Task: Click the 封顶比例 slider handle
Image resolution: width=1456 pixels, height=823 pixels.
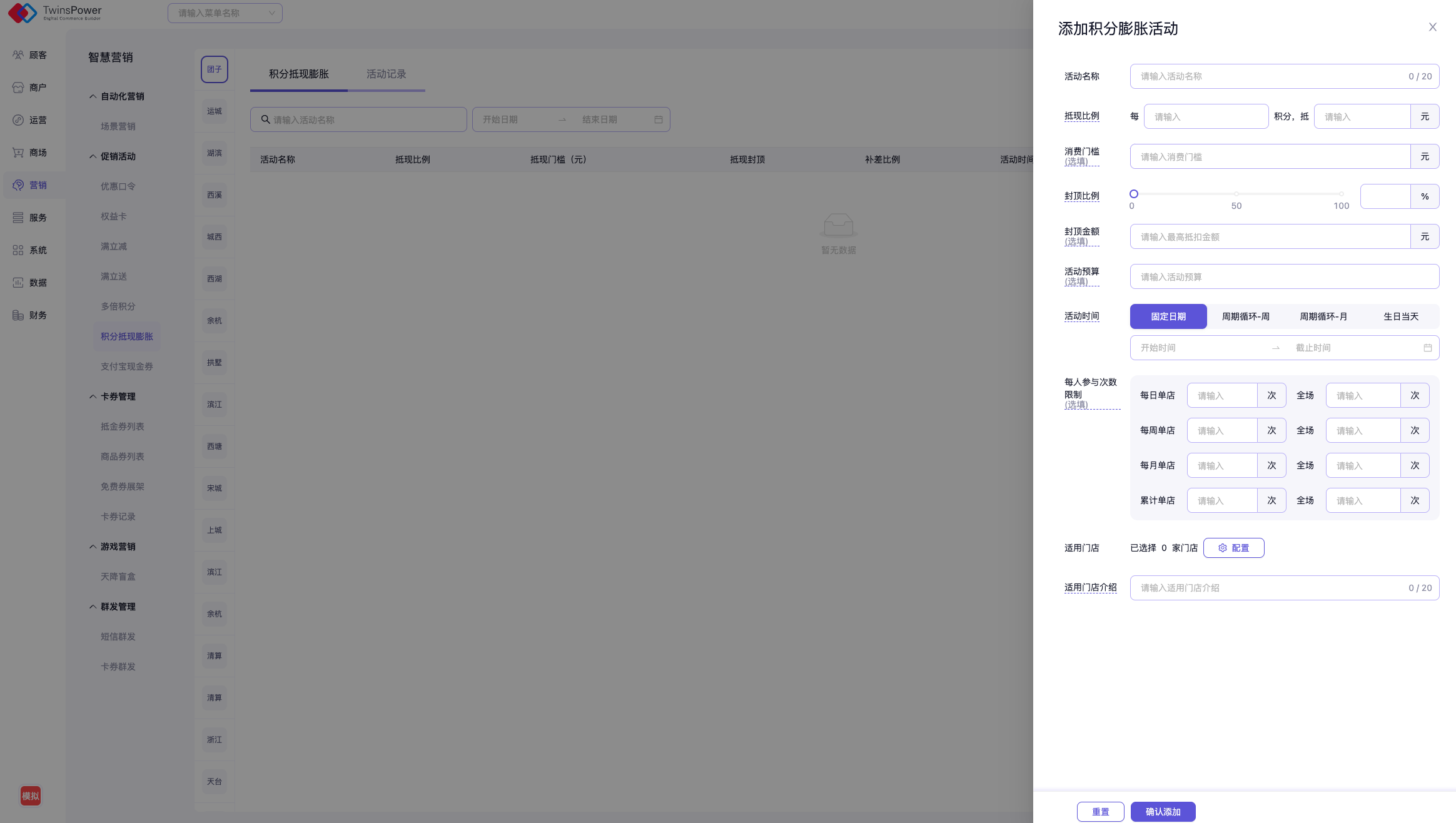Action: pos(1133,194)
